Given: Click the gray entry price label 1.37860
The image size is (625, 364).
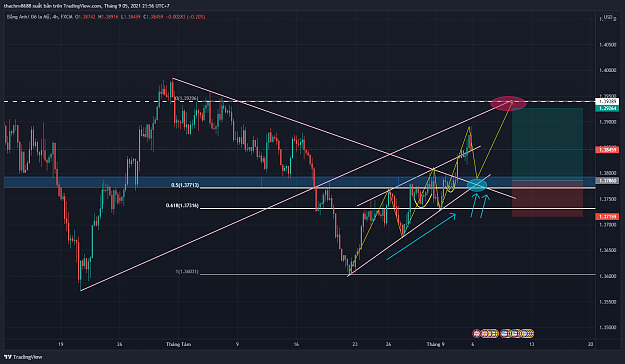Looking at the screenshot, I should (607, 181).
